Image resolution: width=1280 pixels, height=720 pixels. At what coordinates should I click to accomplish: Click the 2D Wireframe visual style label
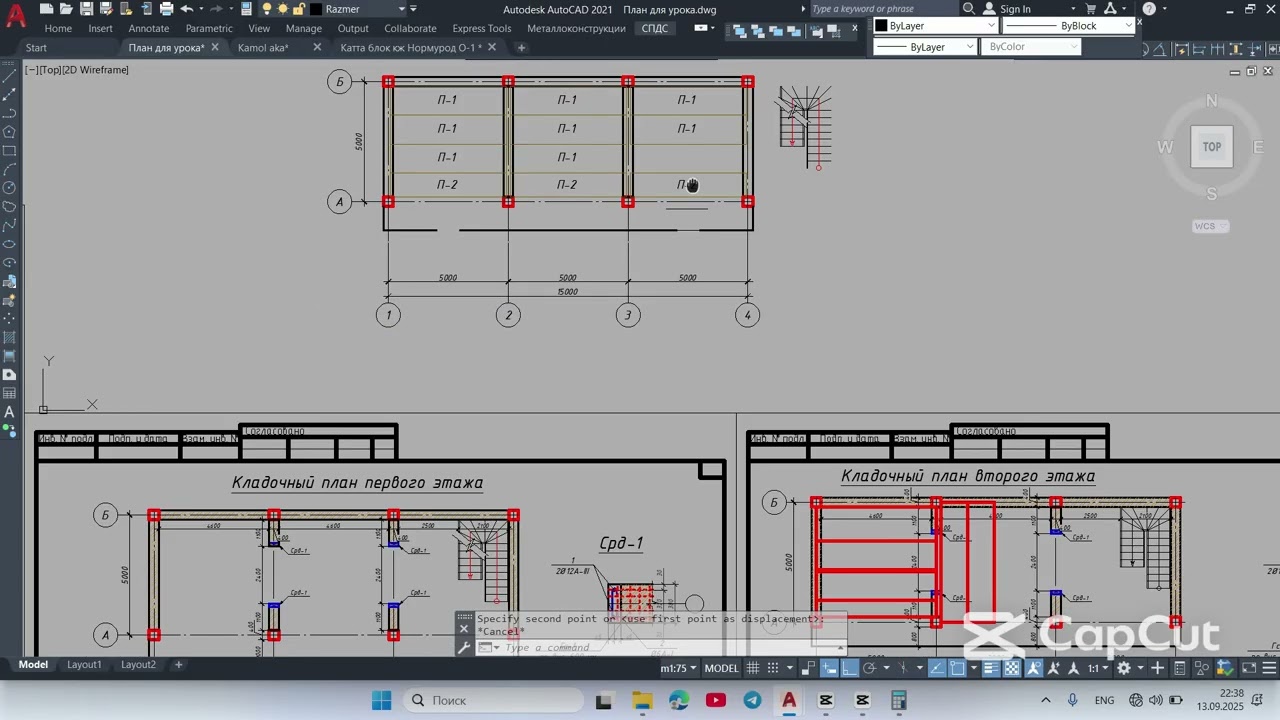96,70
